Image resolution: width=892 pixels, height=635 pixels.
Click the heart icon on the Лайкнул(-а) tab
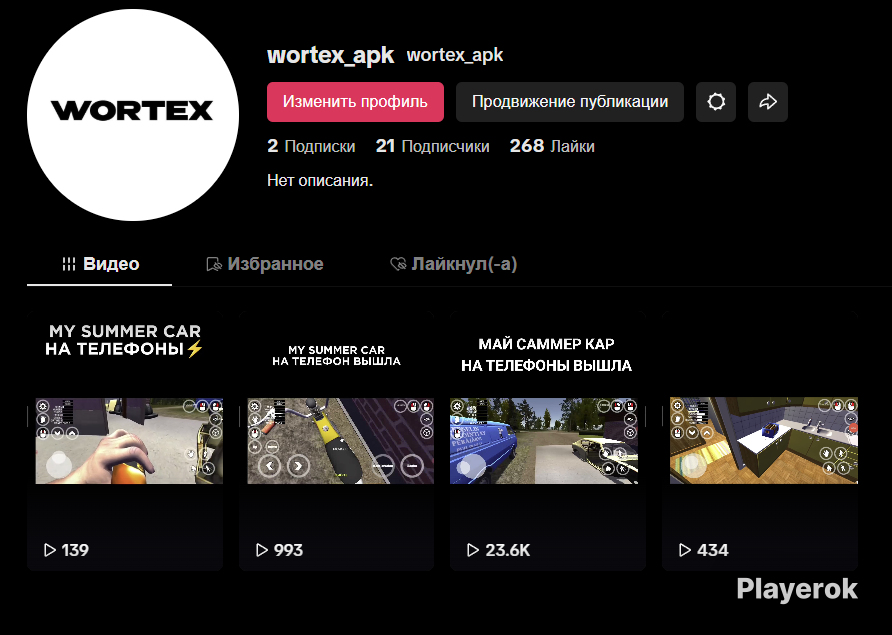click(398, 264)
